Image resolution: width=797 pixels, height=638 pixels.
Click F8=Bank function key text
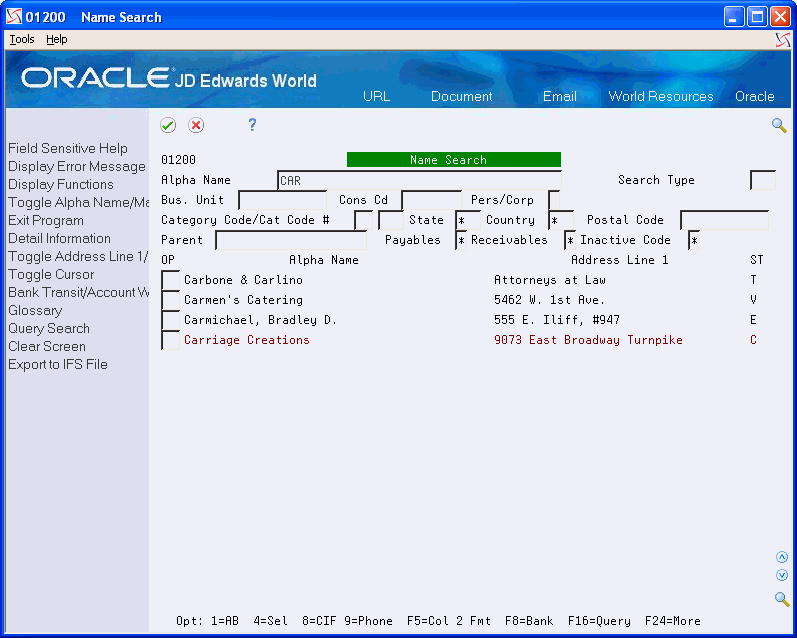(529, 621)
